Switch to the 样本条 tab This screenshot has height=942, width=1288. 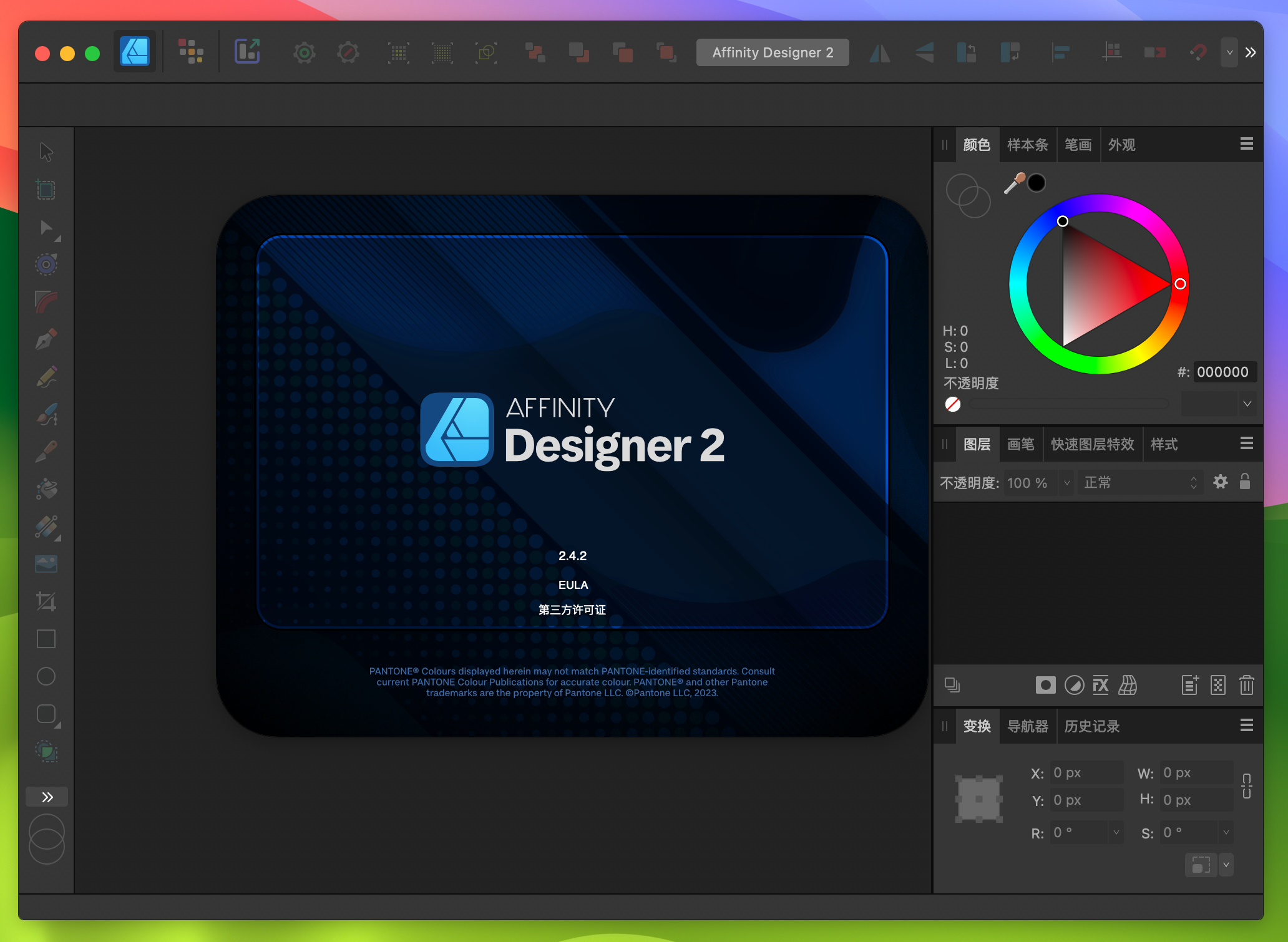click(1027, 145)
